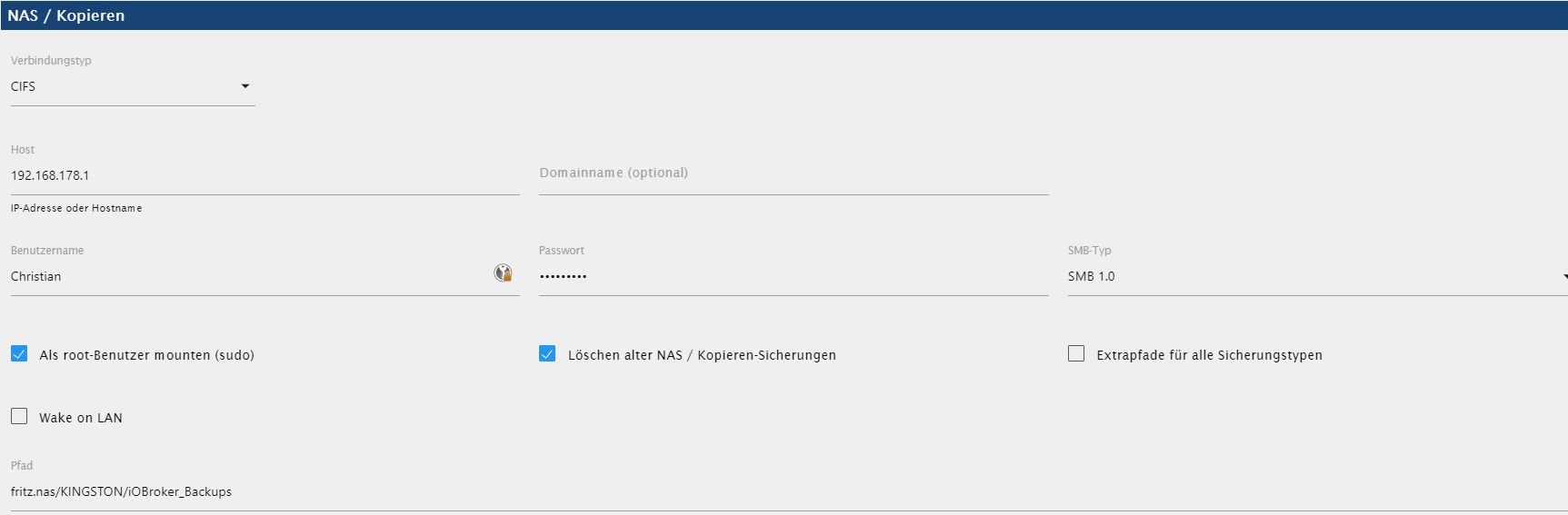Uncheck Löschen alter NAS / Kopieren-Sicherungen

547,353
